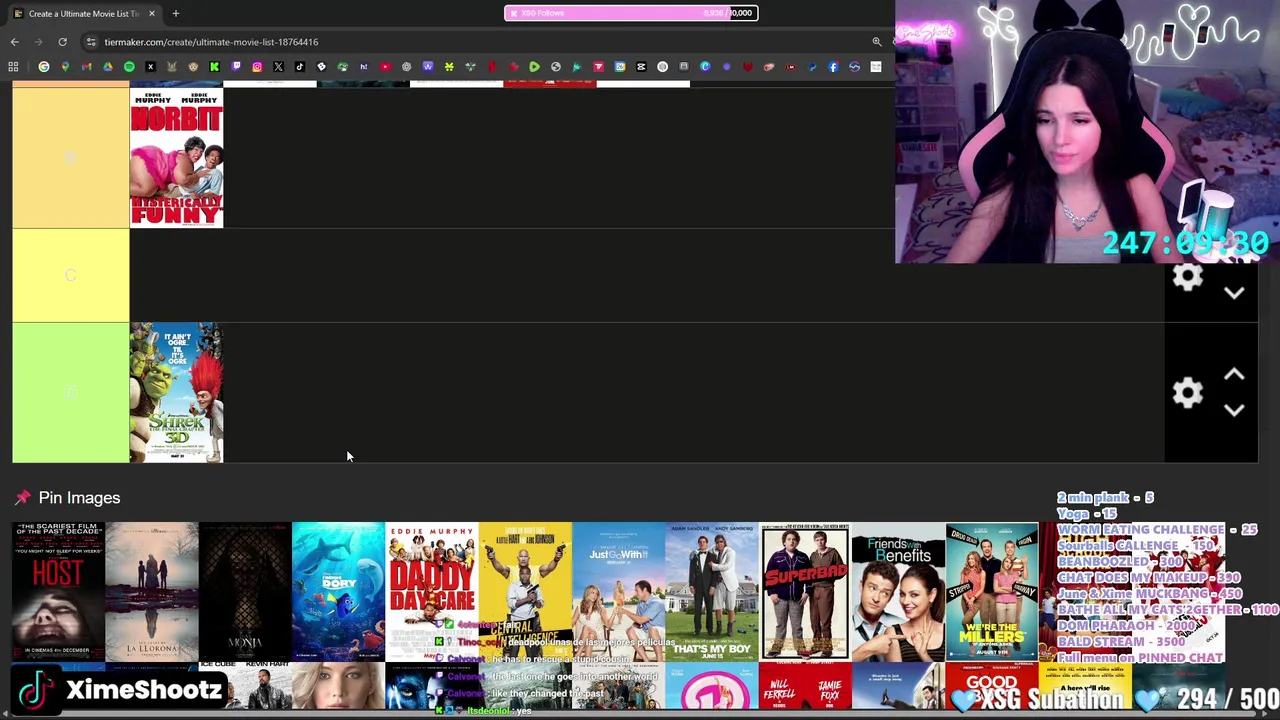Focus the tiermaker.com URL address field
This screenshot has width=1280, height=720.
tap(480, 42)
